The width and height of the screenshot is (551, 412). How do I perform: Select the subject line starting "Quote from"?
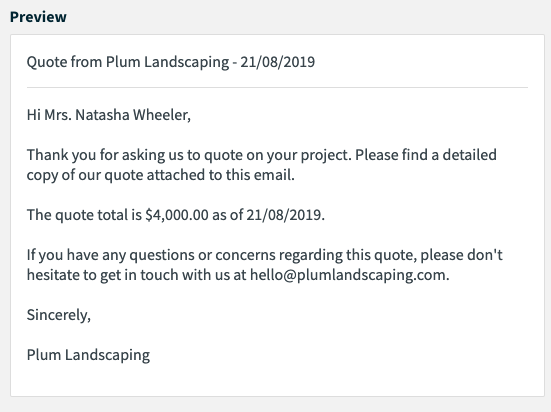[171, 62]
